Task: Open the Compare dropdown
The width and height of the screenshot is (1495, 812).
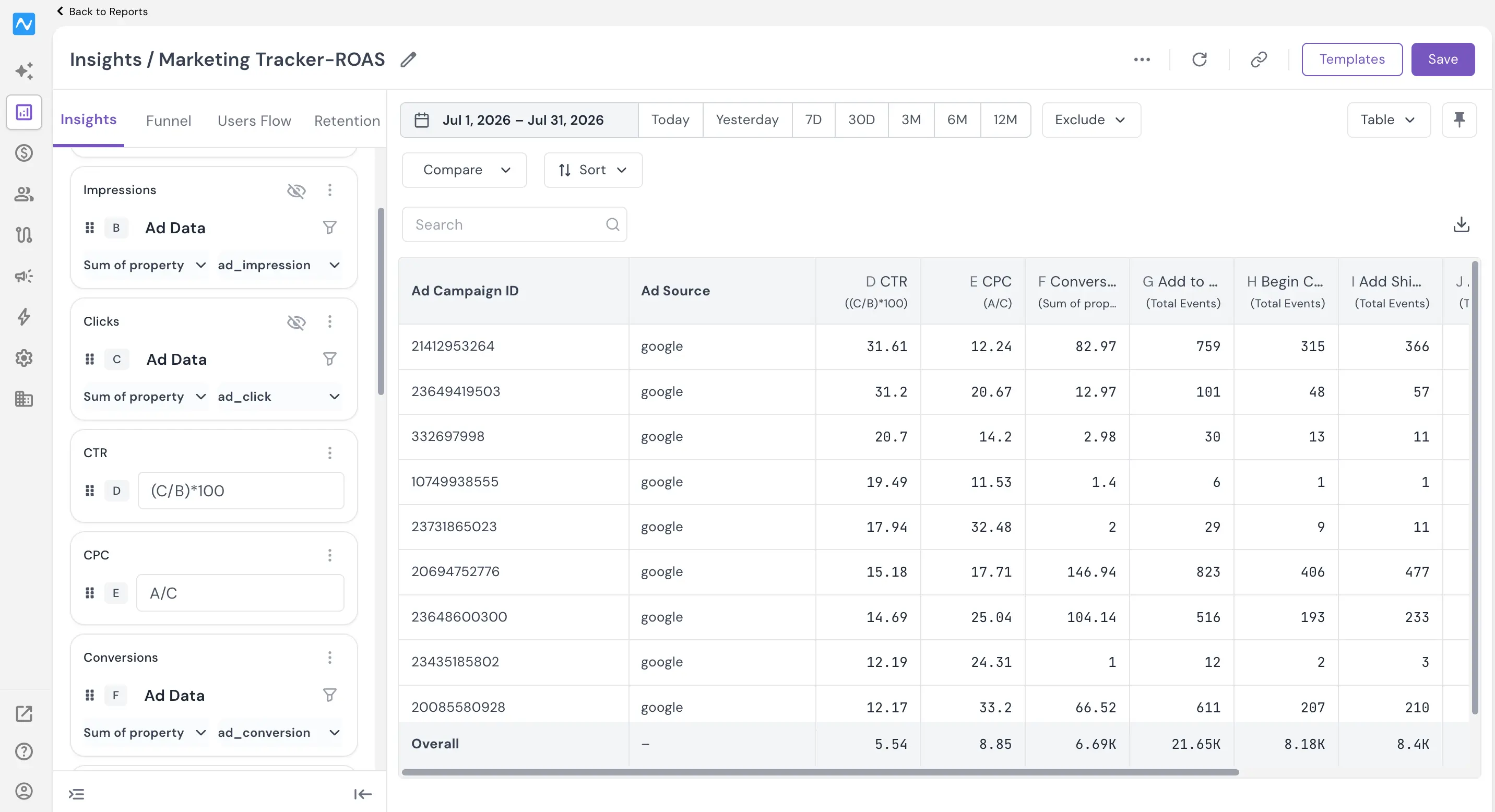Action: [x=464, y=170]
